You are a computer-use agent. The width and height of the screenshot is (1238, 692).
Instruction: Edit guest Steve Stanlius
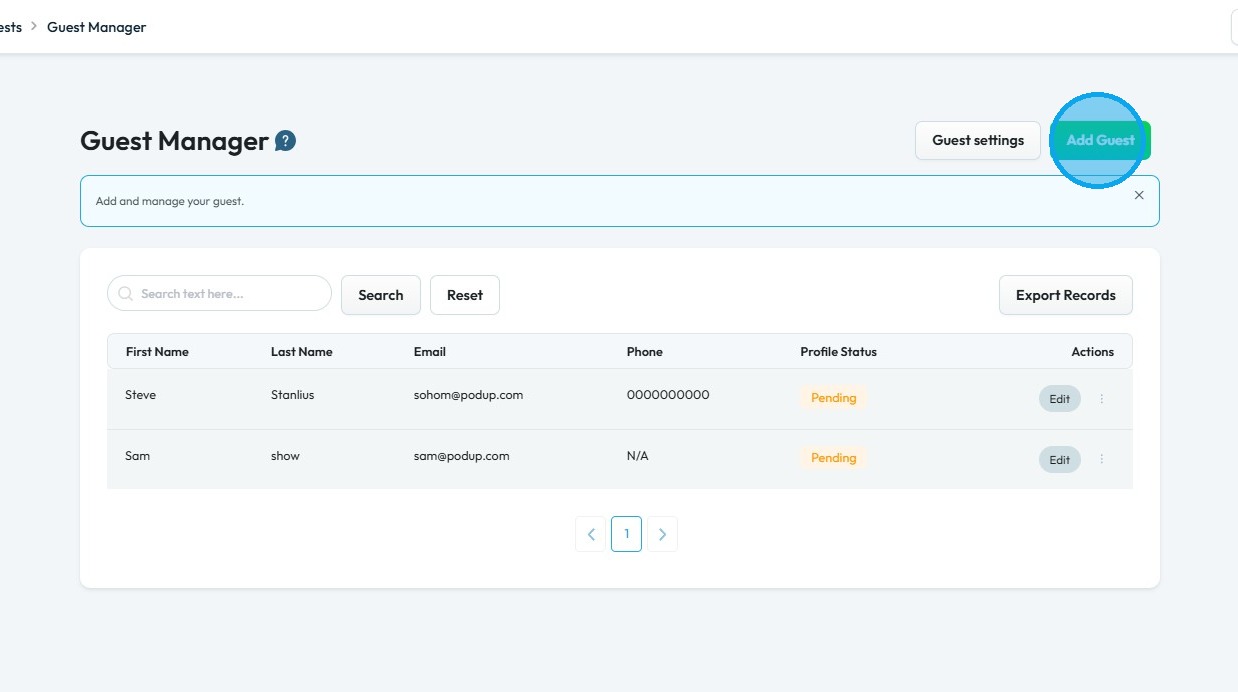[1059, 399]
